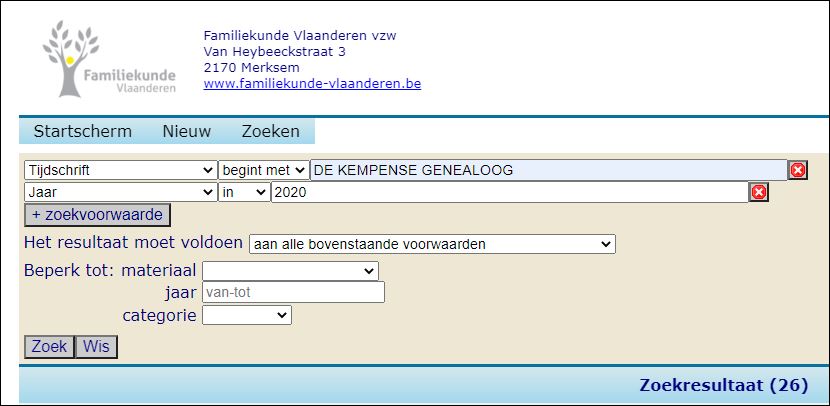Visit the www.familiekunde-vlaanderen.be link

click(x=312, y=84)
